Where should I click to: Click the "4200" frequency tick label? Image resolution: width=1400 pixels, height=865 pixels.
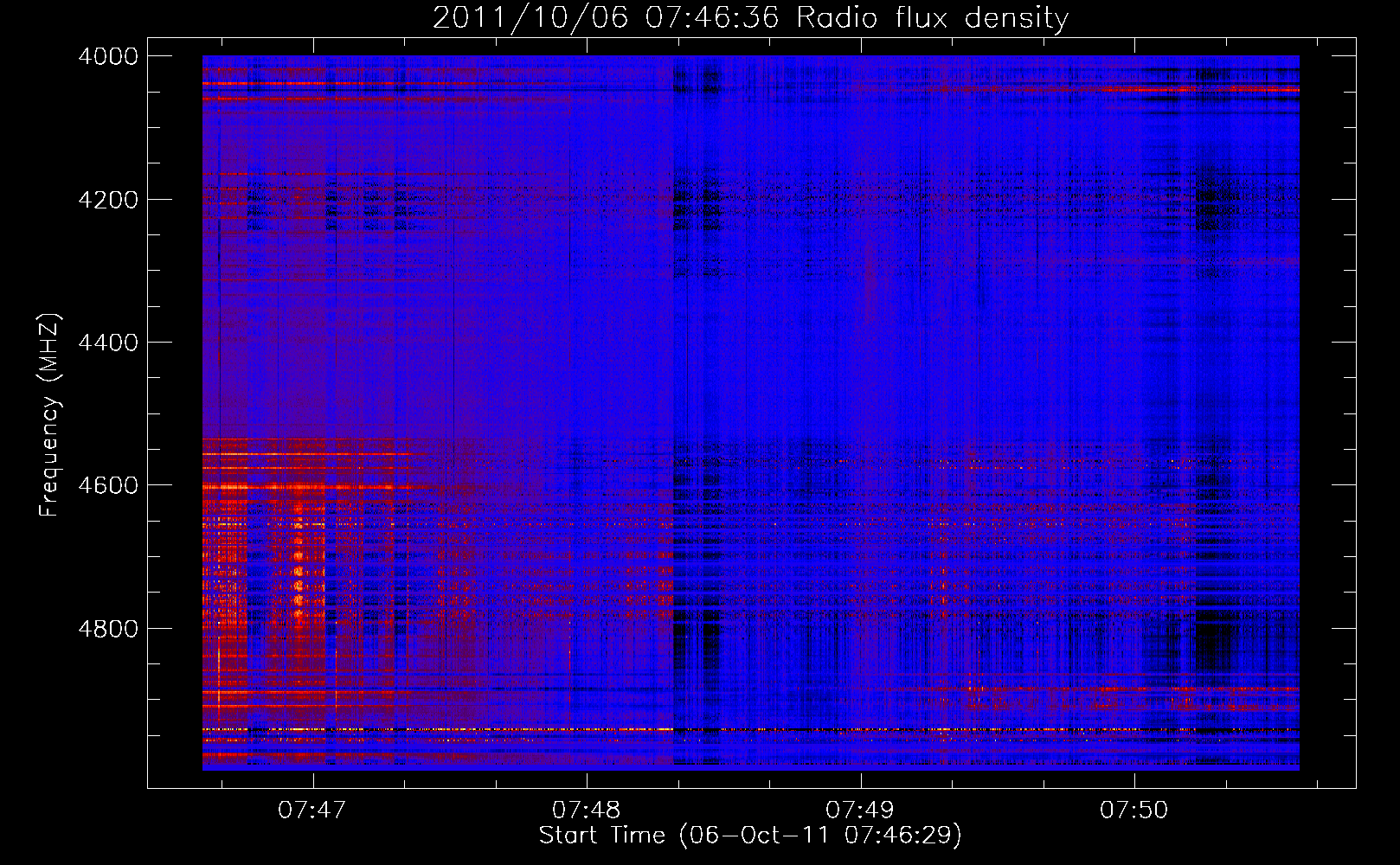[x=108, y=200]
